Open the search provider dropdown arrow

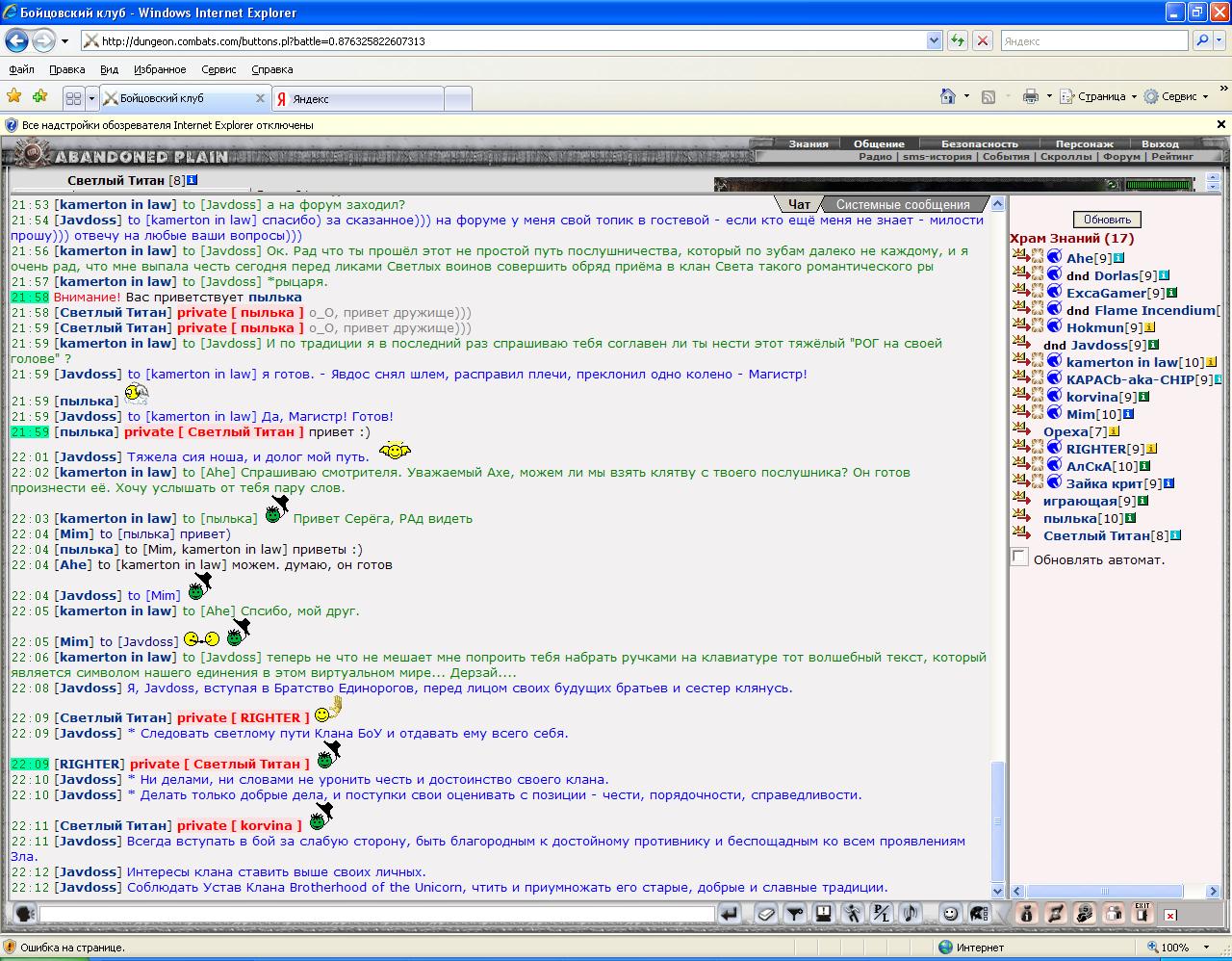click(x=1220, y=40)
